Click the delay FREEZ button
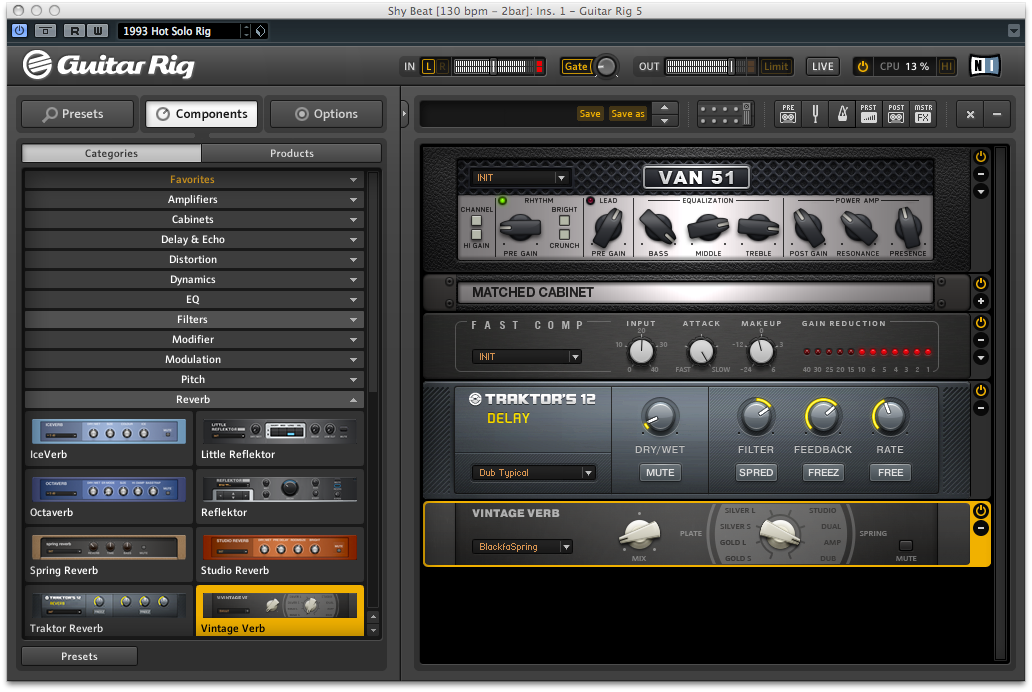This screenshot has height=692, width=1032. click(x=823, y=473)
